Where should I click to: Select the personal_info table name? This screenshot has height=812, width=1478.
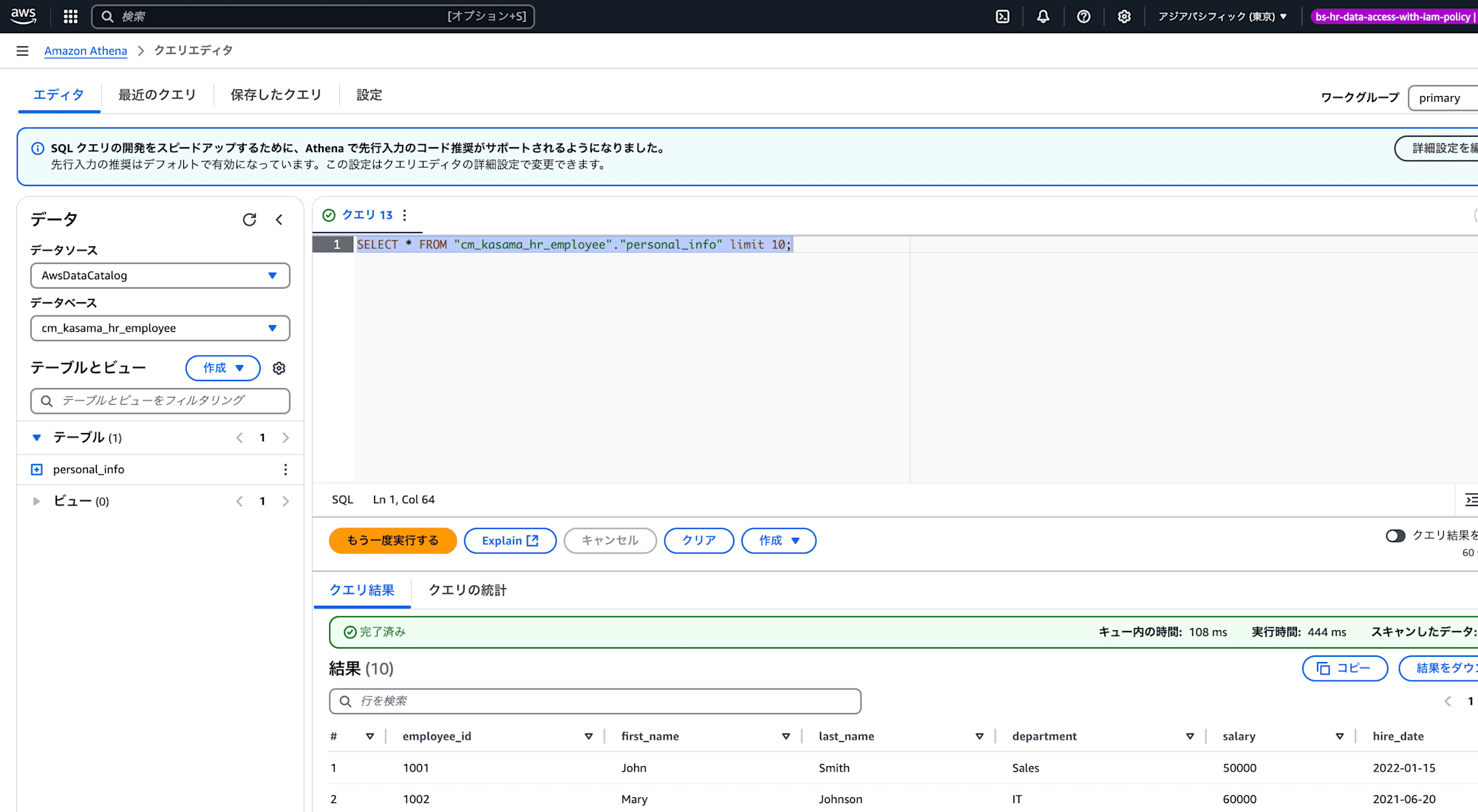(x=89, y=470)
